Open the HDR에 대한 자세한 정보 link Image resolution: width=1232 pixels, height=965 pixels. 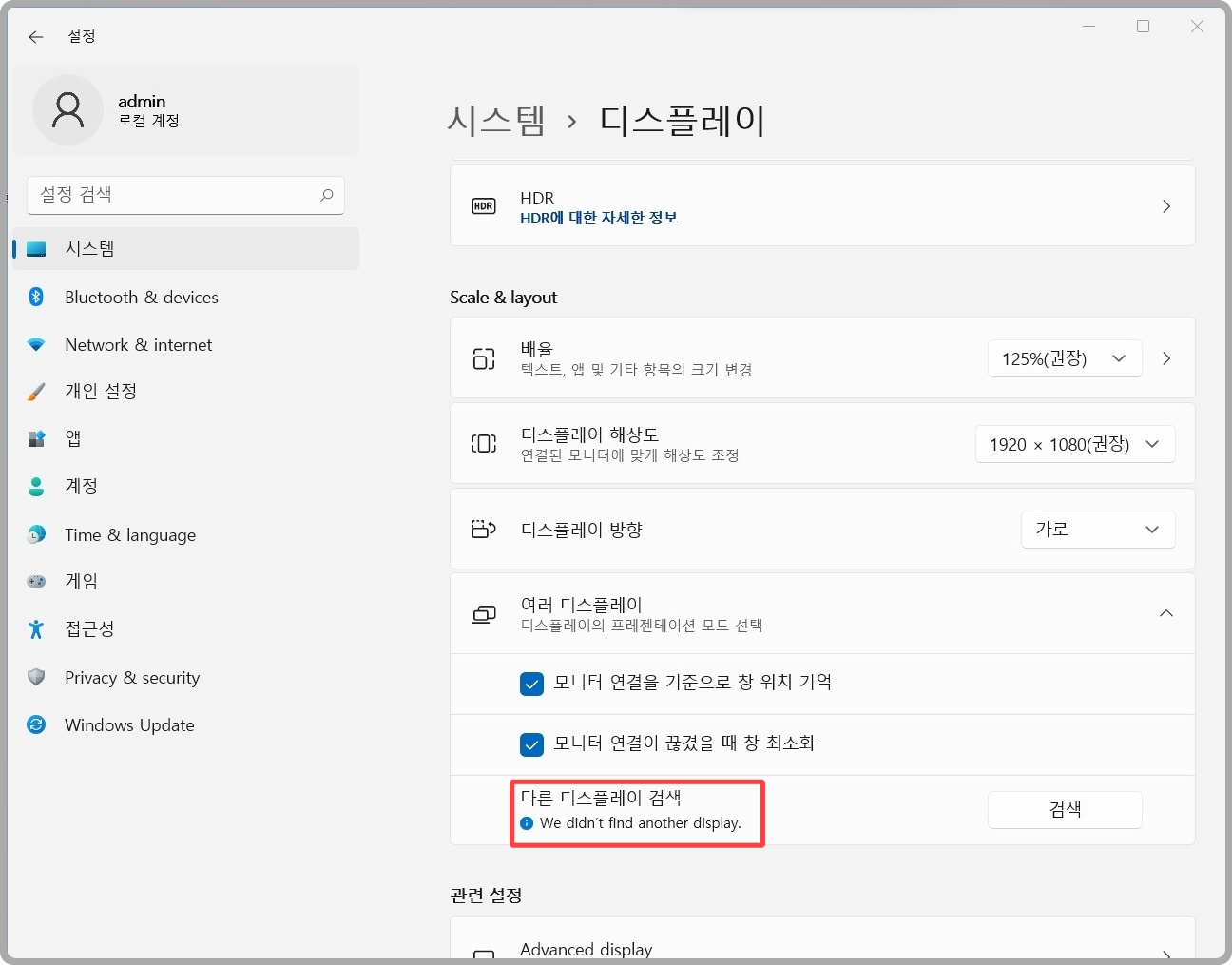pos(599,218)
